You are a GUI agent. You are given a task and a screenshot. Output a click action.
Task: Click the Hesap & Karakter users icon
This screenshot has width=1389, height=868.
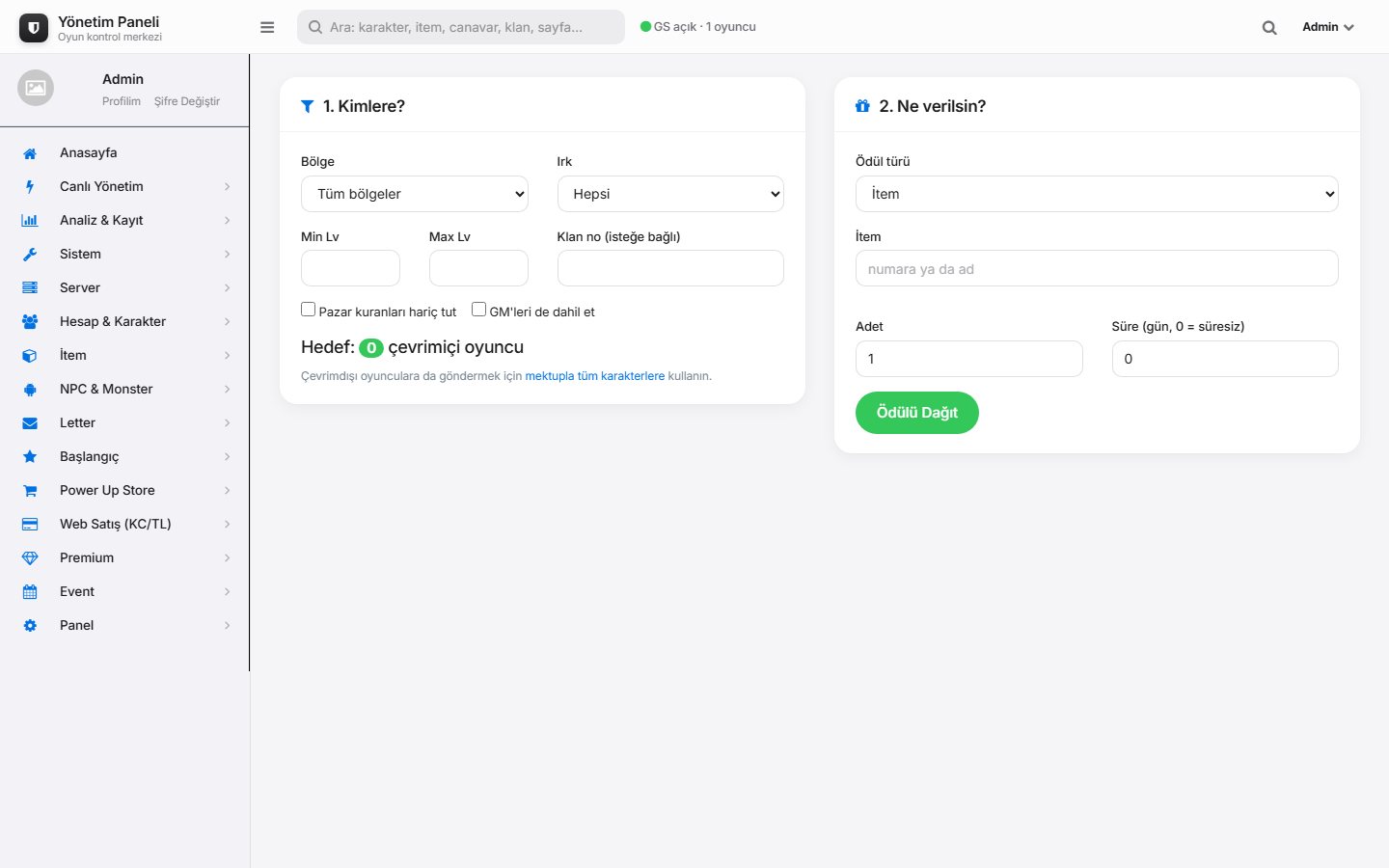coord(30,322)
